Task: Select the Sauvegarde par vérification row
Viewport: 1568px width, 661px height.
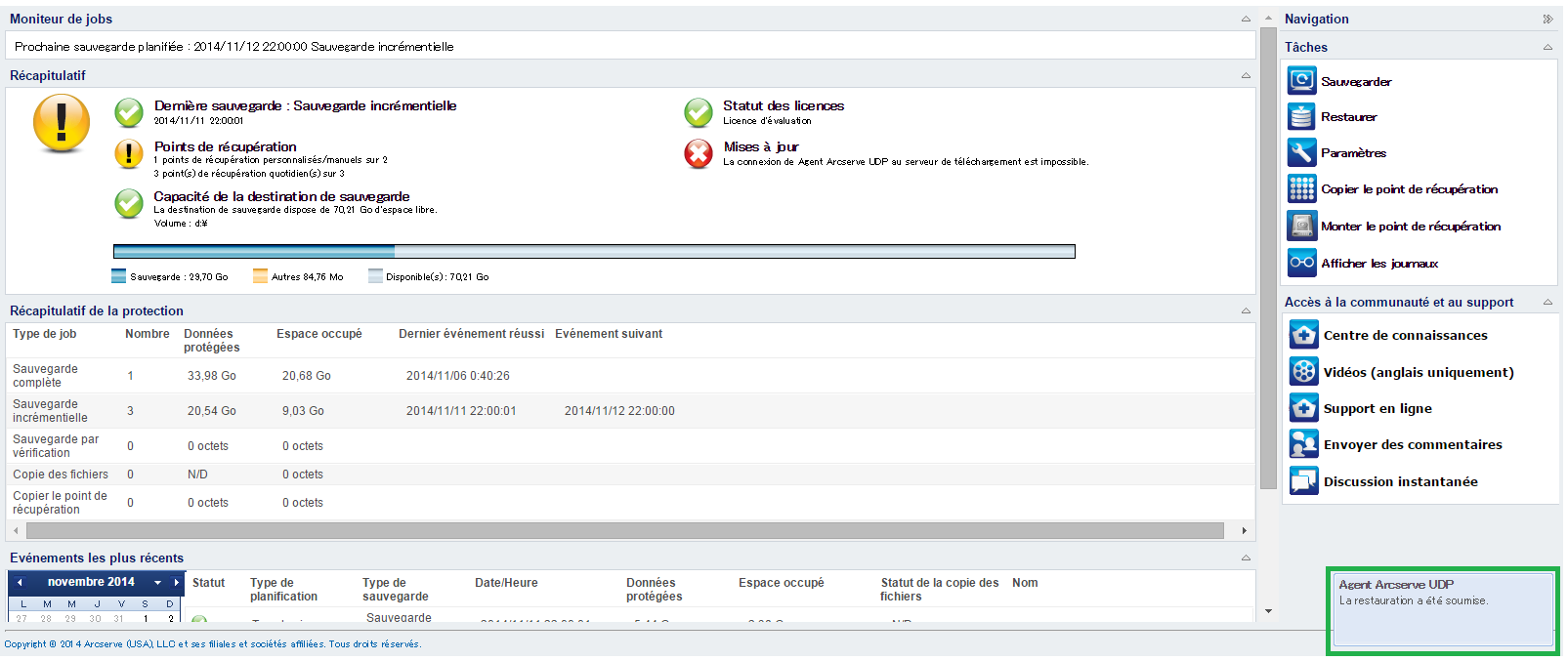Action: [630, 446]
